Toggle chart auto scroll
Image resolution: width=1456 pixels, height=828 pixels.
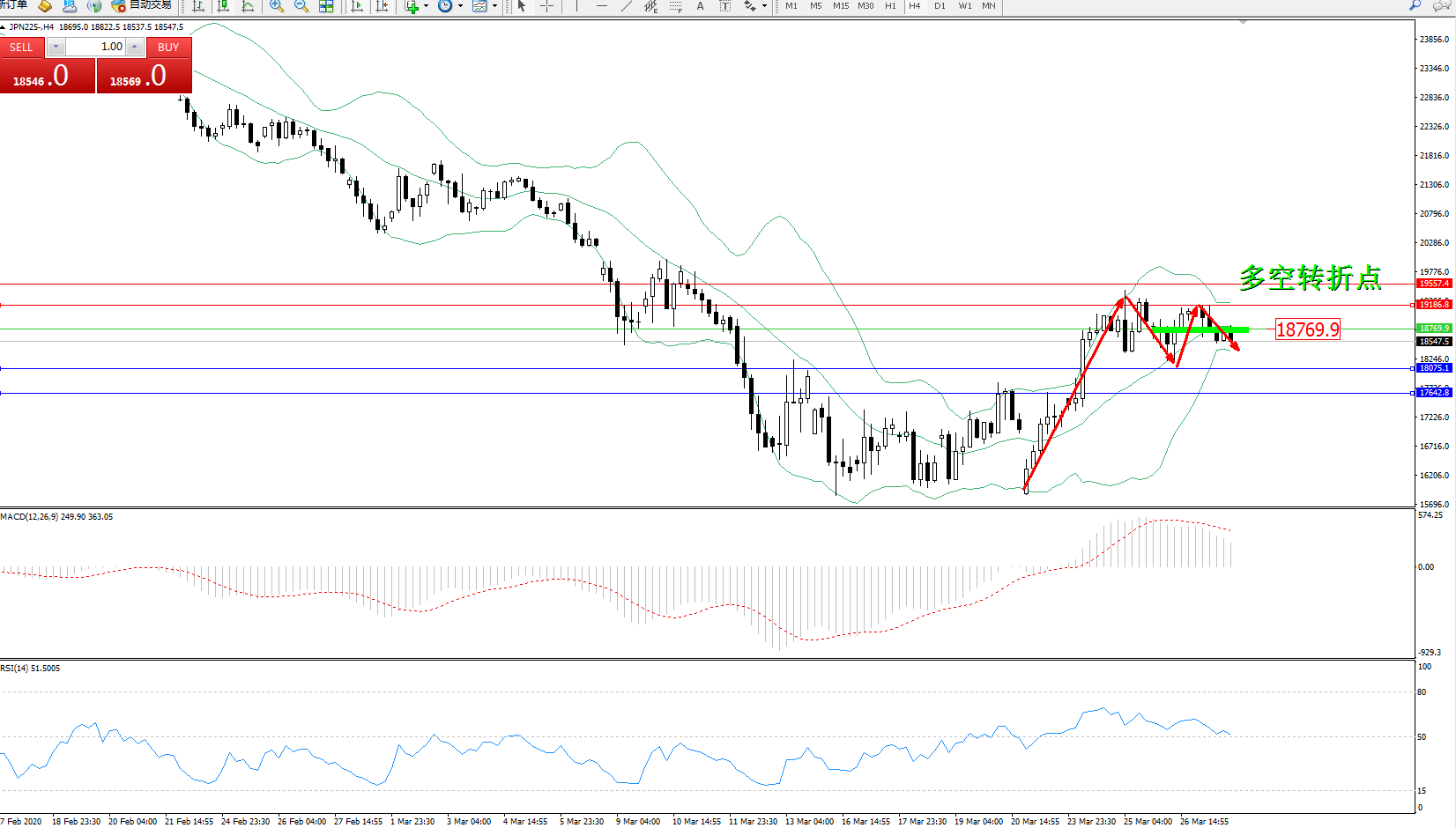[x=357, y=6]
